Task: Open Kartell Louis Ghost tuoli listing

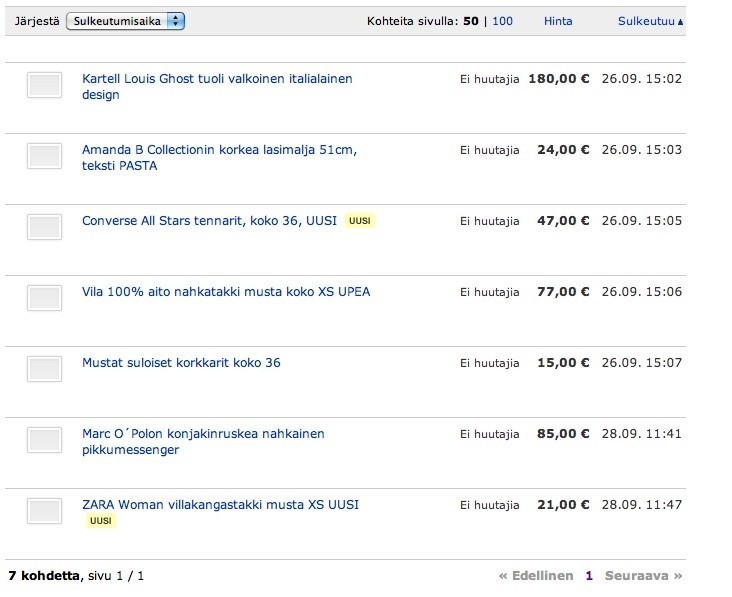Action: [x=217, y=86]
